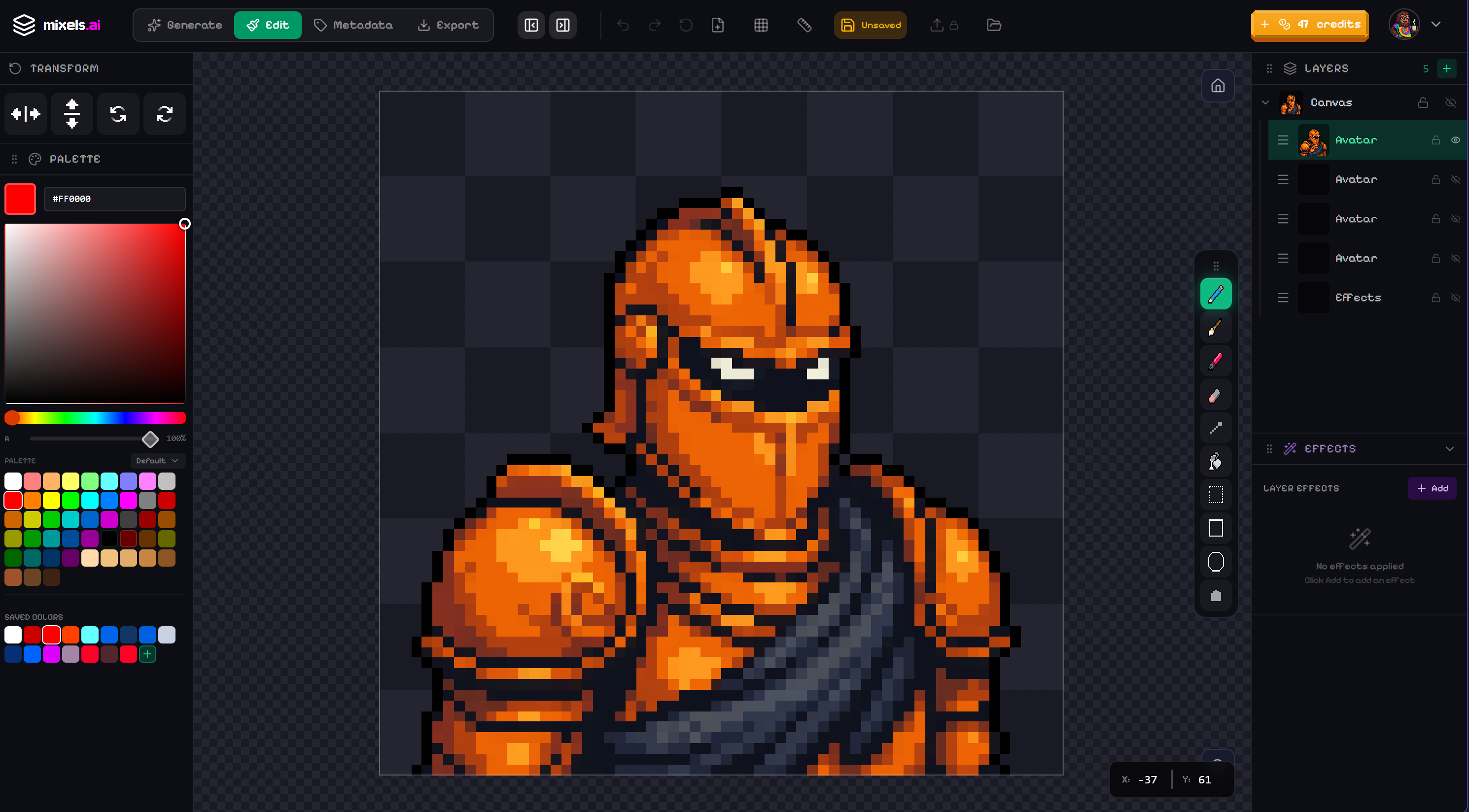This screenshot has height=812, width=1469.
Task: Toggle visibility of the Effects layer
Action: [1455, 297]
